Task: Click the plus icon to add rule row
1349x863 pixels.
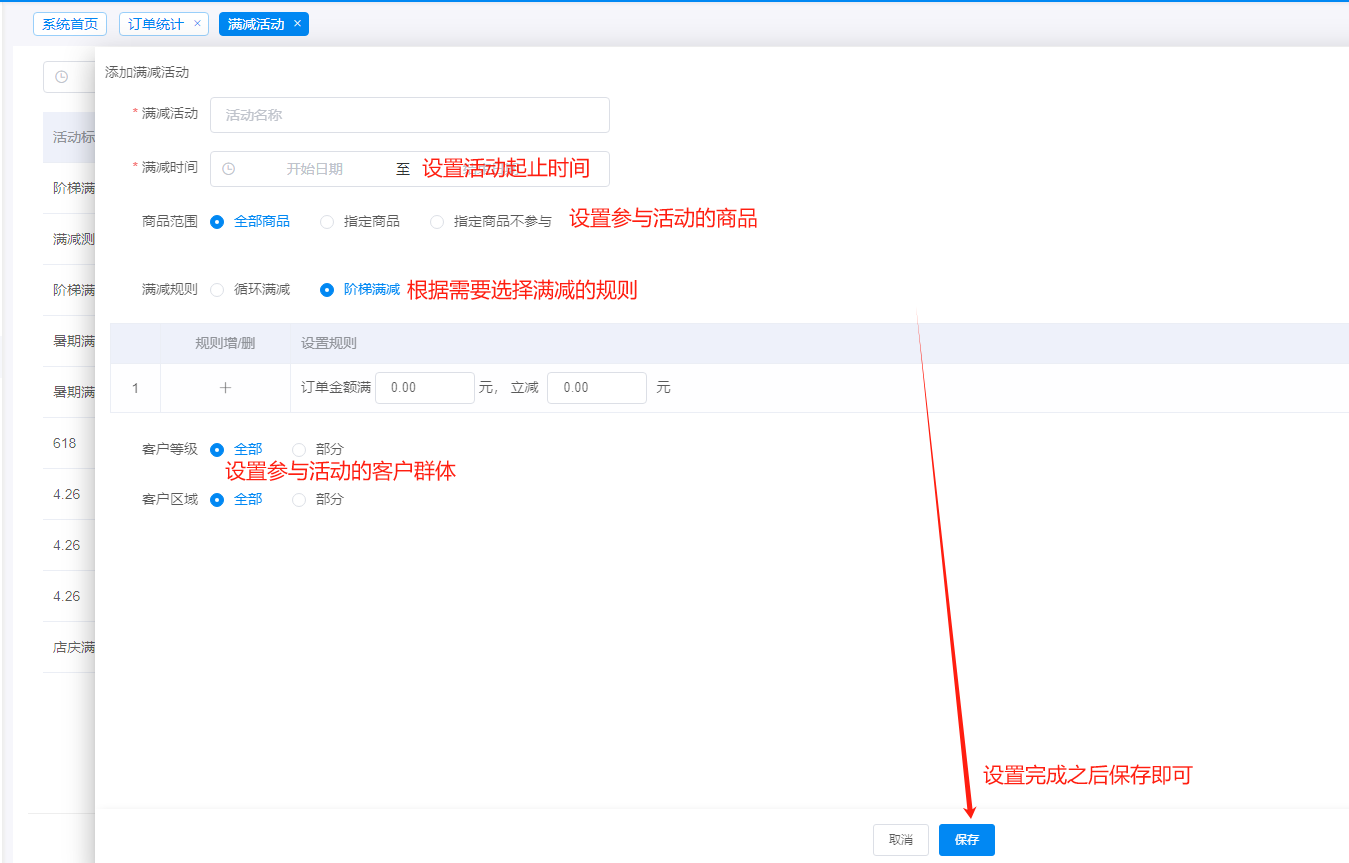Action: pos(225,388)
